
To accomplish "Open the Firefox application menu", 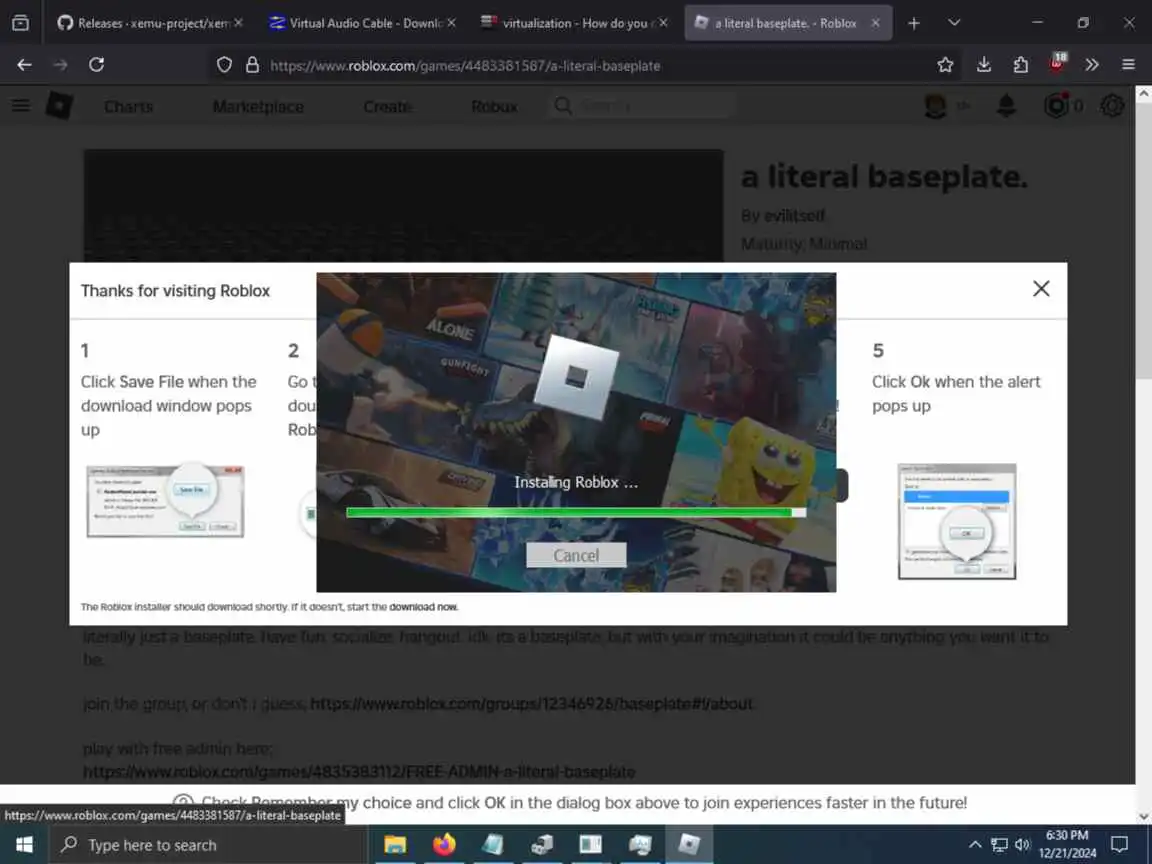I will tap(1128, 65).
